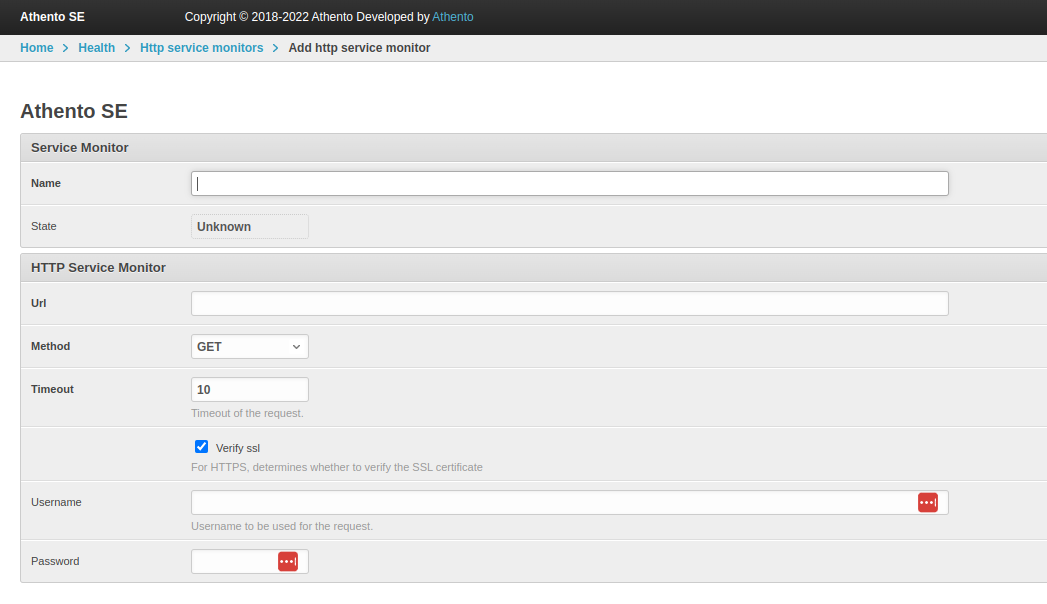Select 'Add http service monitor' breadcrumb item
The image size is (1047, 604).
tap(359, 48)
